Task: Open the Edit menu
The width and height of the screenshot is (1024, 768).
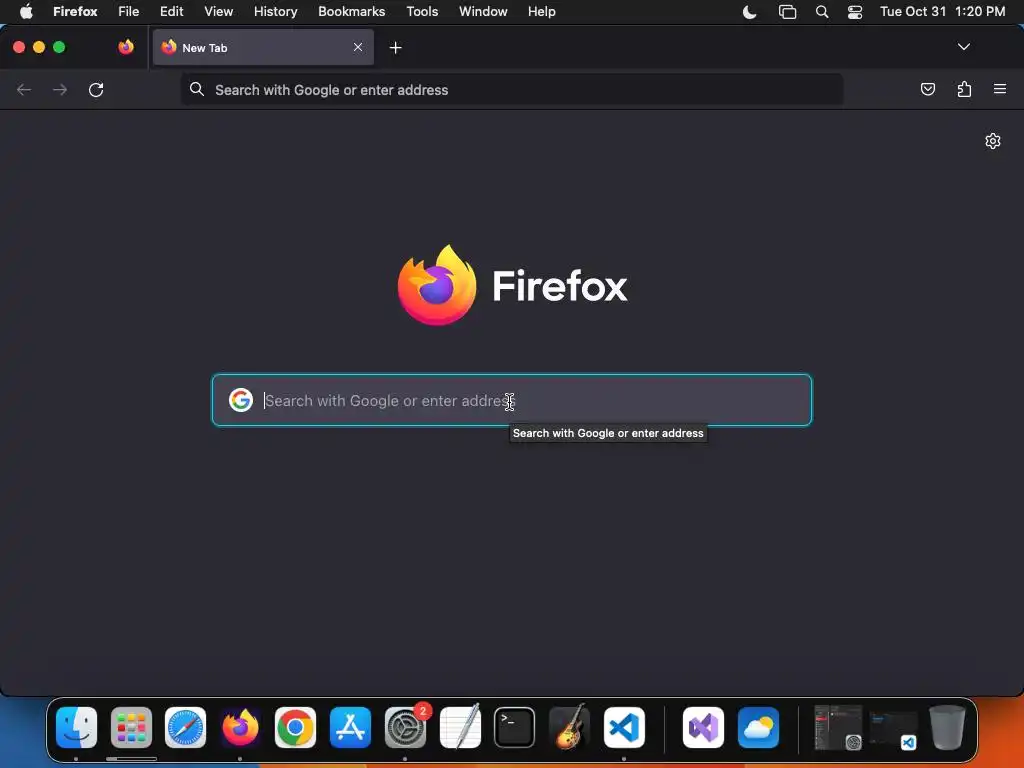Action: [172, 11]
